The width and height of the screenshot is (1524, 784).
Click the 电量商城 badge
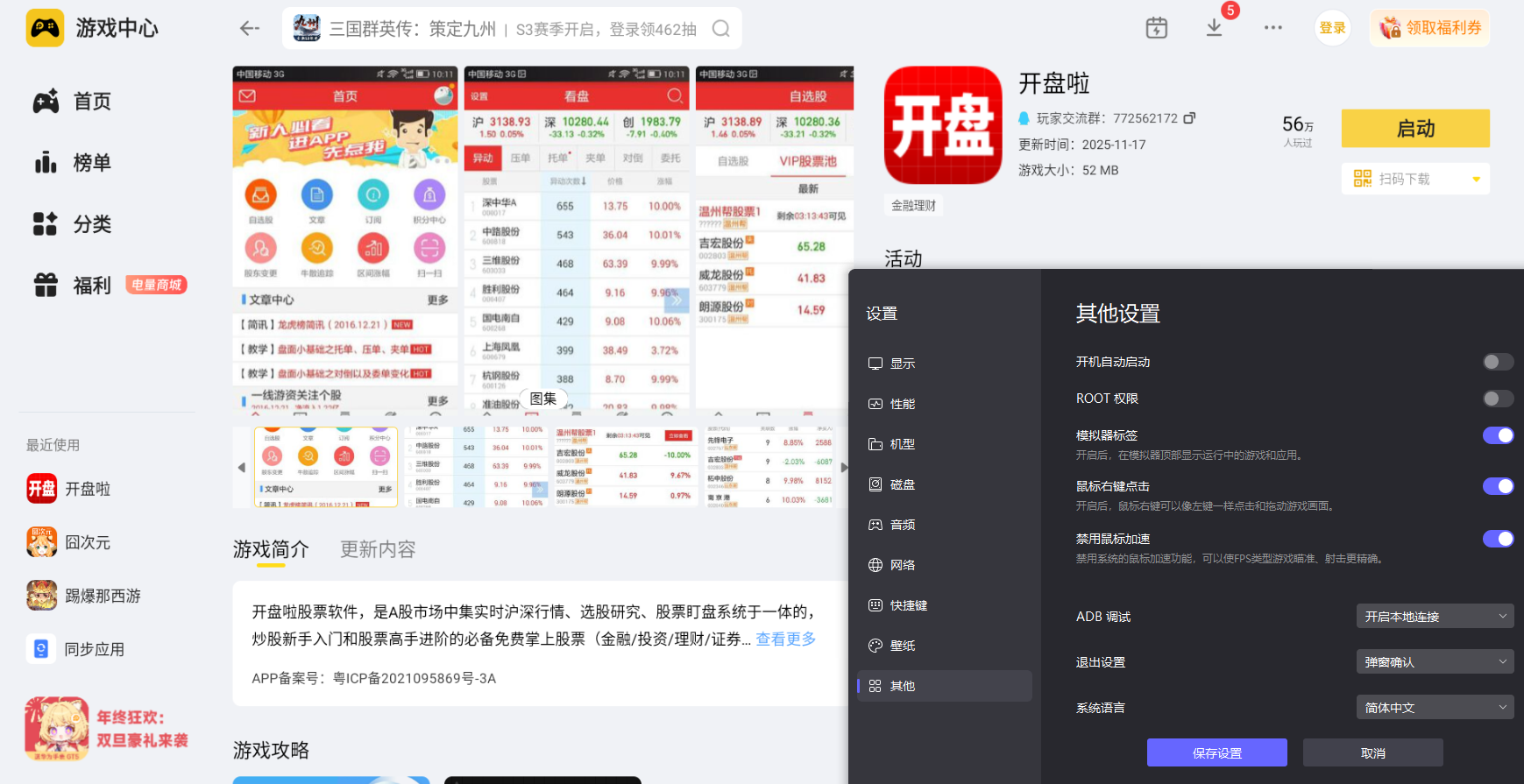pos(157,285)
